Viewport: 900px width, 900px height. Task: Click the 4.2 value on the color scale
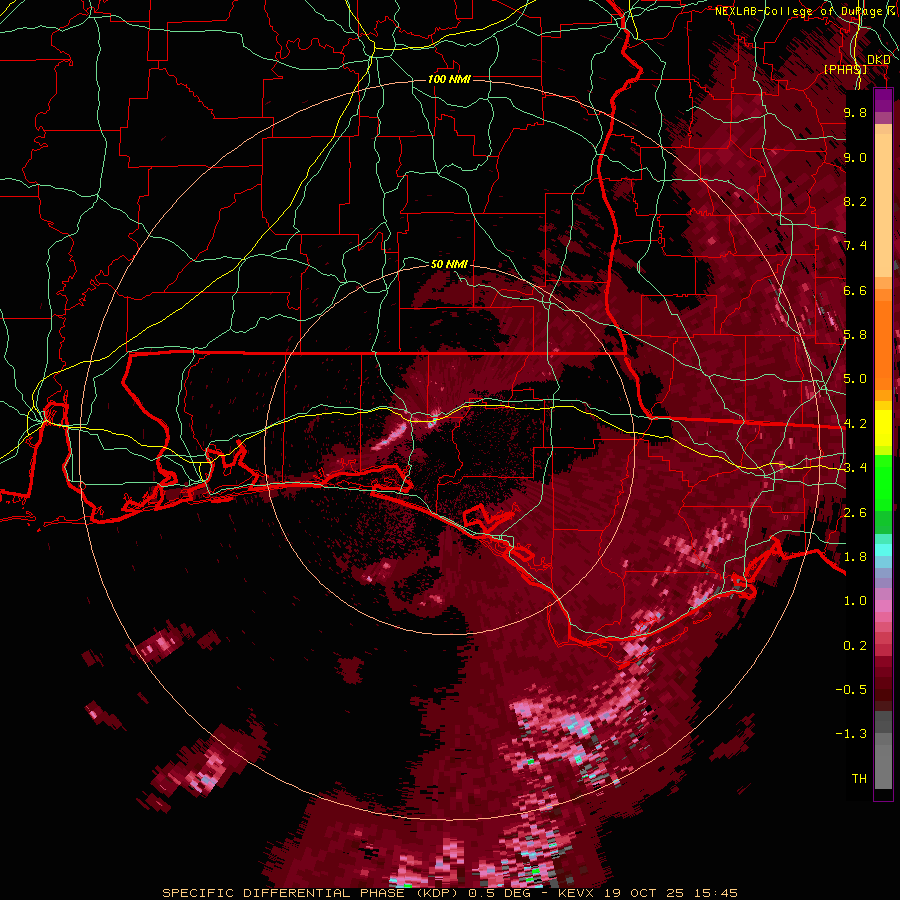(x=855, y=424)
